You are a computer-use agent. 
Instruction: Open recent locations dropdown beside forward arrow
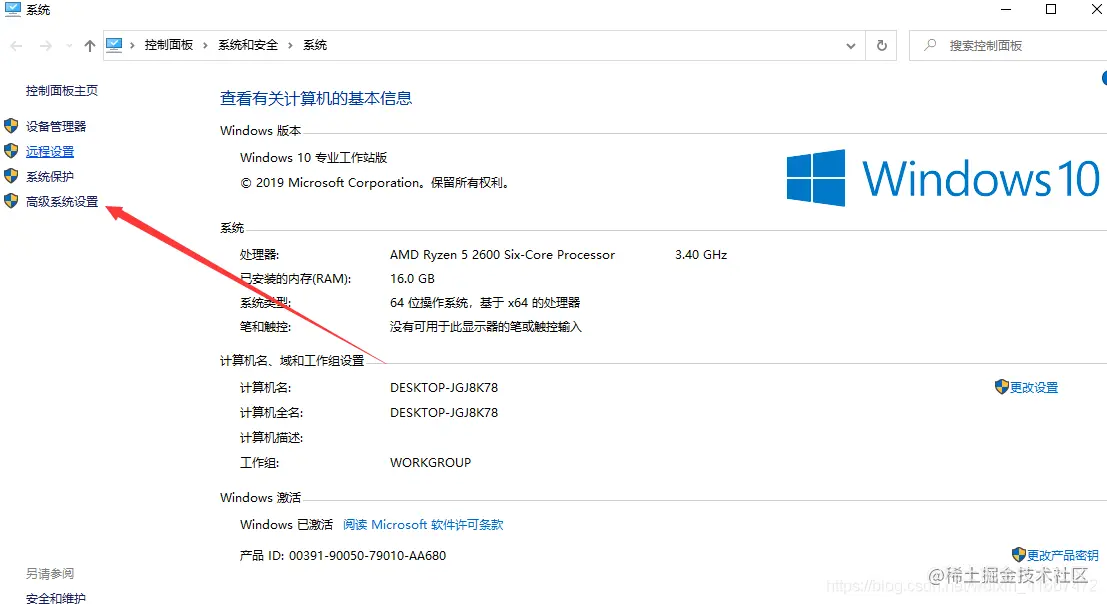(69, 46)
